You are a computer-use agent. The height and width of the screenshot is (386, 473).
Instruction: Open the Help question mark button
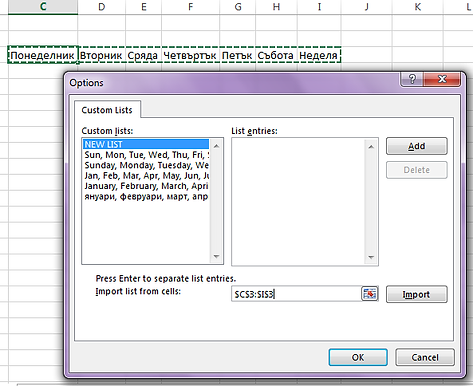coord(412,79)
